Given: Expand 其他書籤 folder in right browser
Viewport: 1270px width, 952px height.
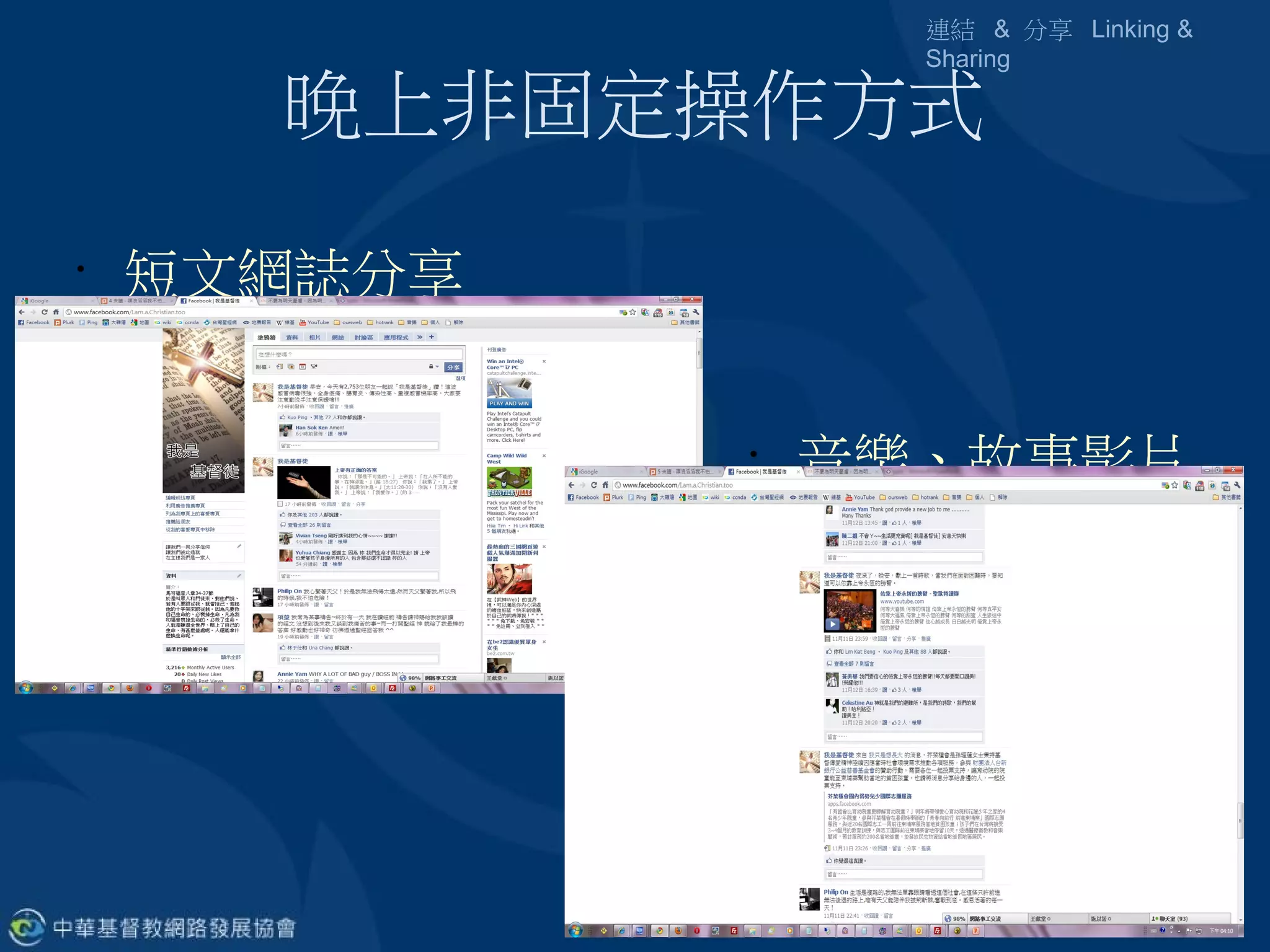Looking at the screenshot, I should tap(1227, 497).
